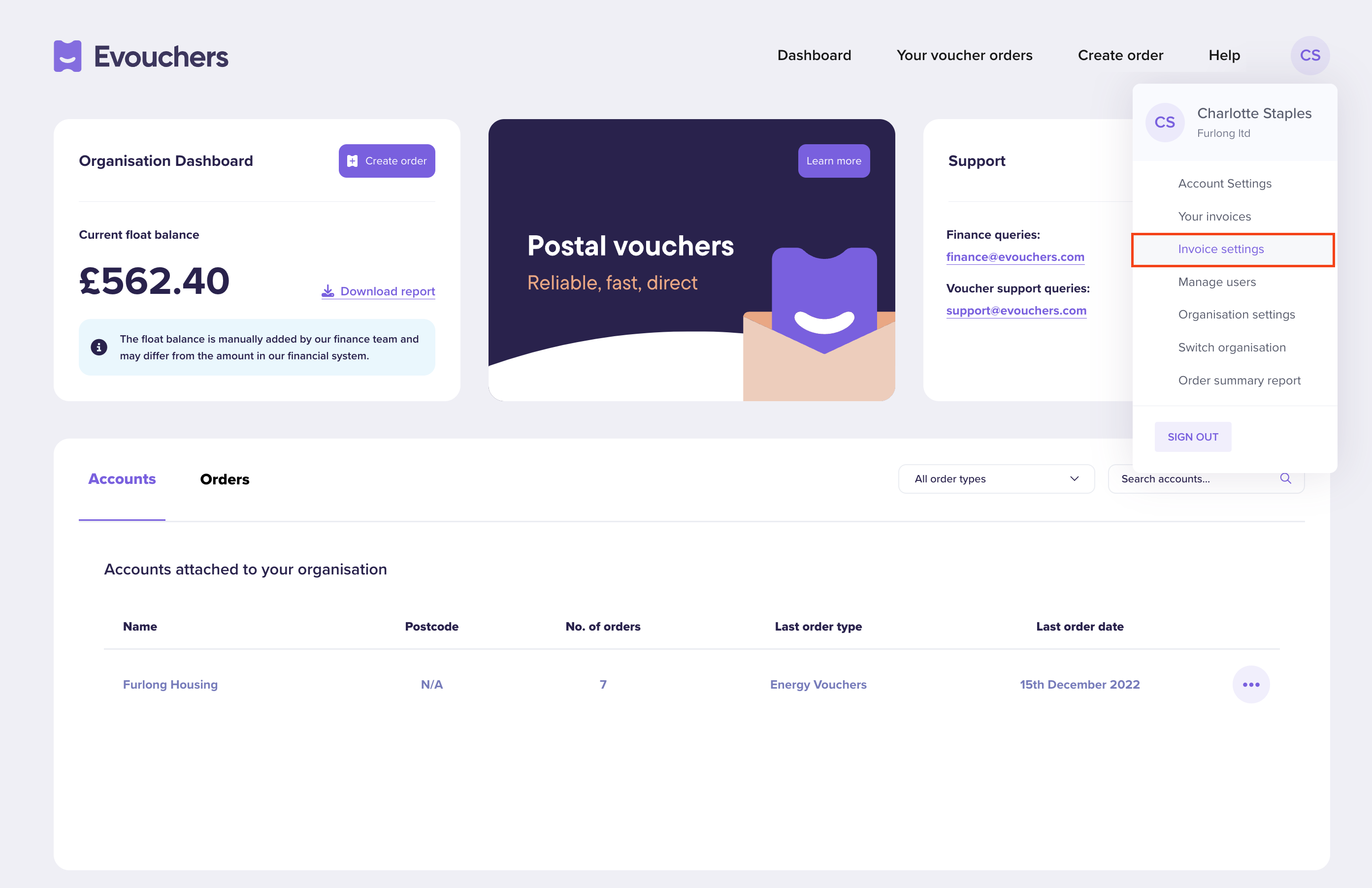Open Order summary report from the menu
This screenshot has width=1372, height=888.
(1239, 381)
